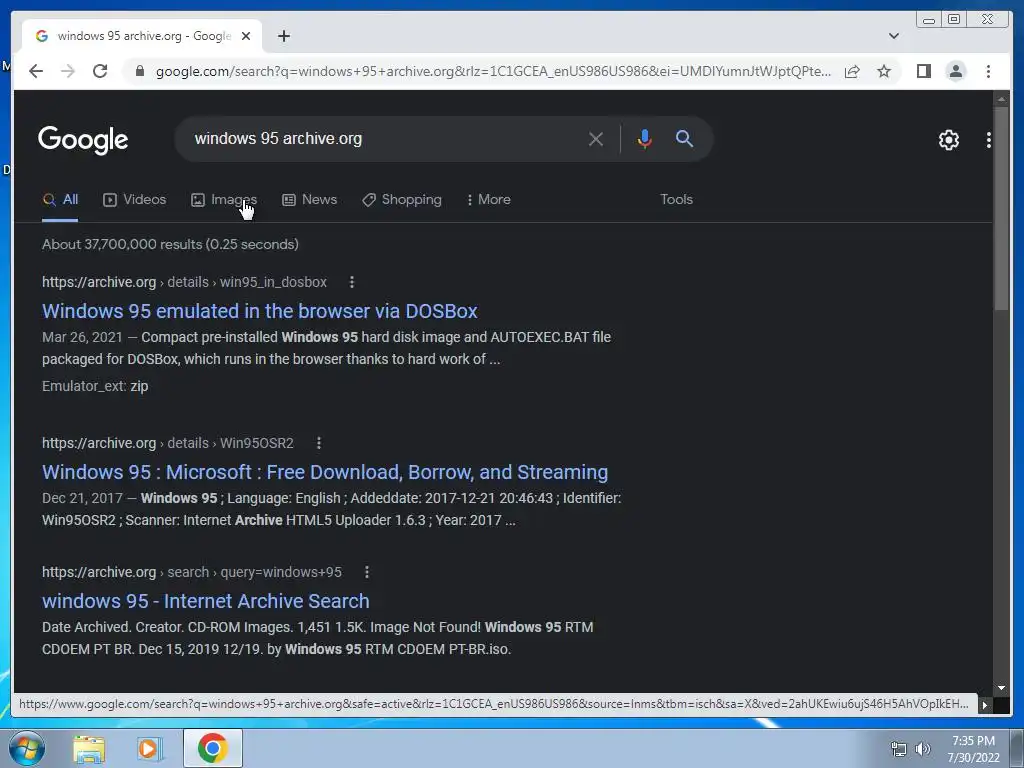Open the tab search chevron
Image resolution: width=1024 pixels, height=768 pixels.
pos(893,36)
